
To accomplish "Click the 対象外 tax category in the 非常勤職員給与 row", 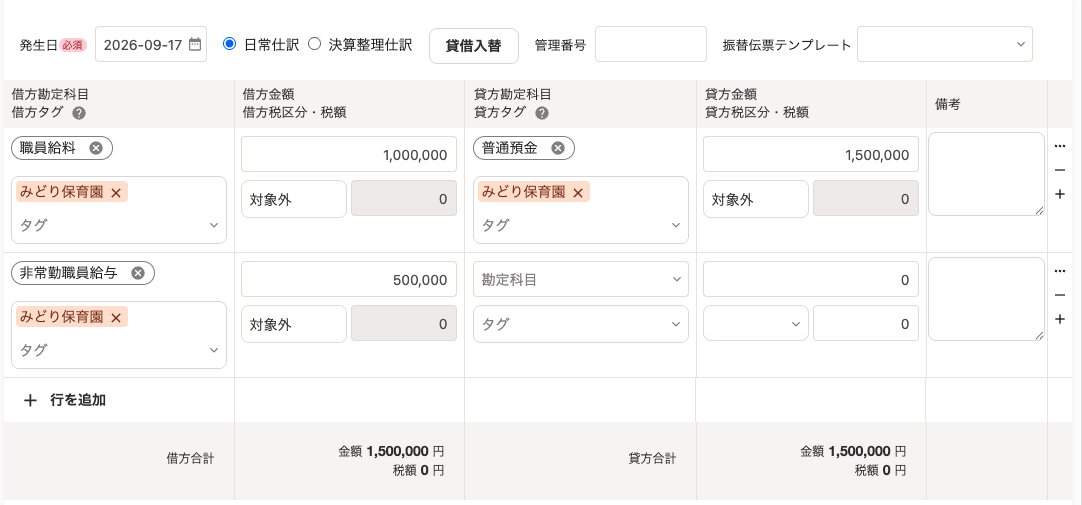I will [x=293, y=324].
